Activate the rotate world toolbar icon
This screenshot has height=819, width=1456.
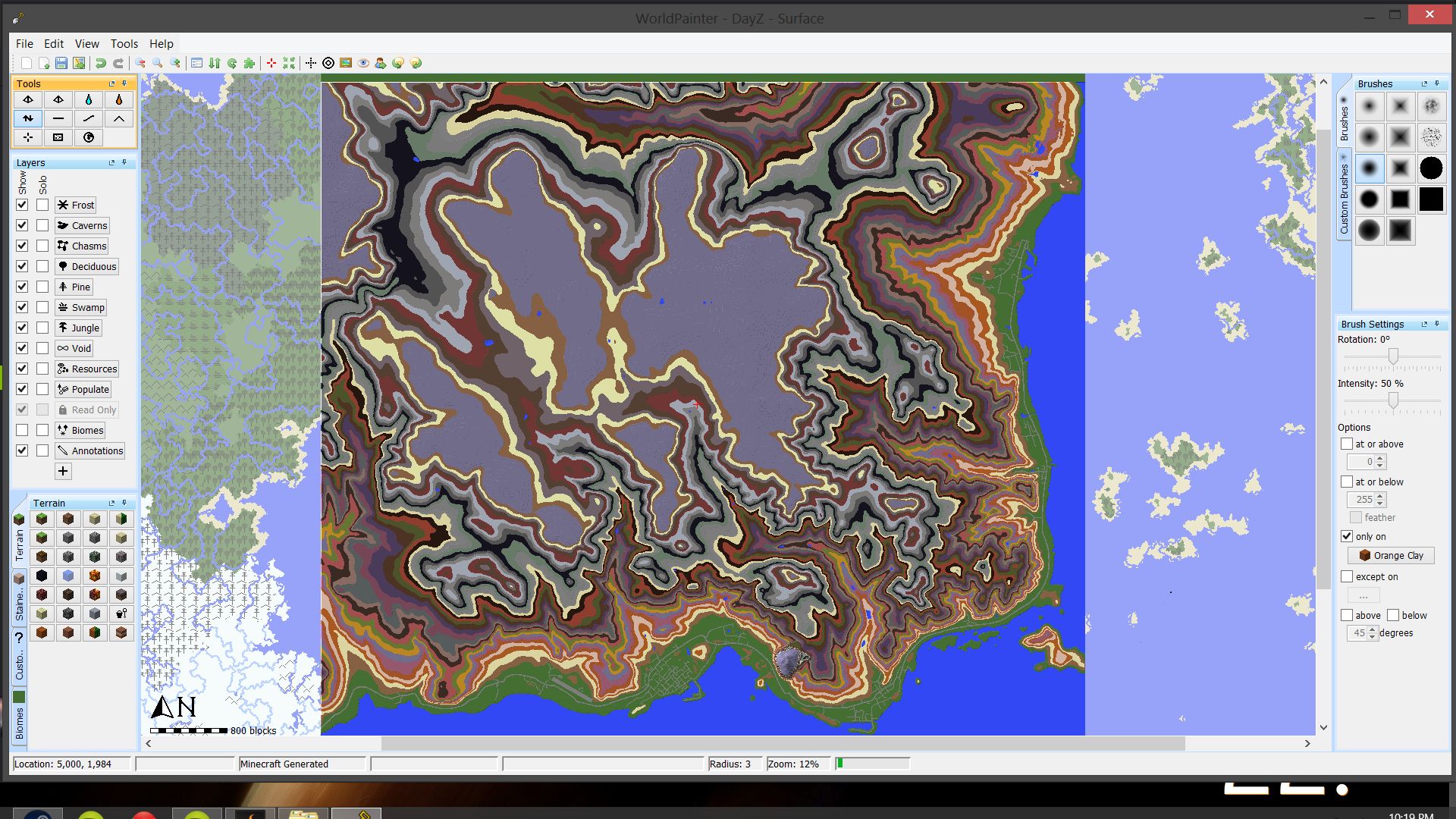(x=232, y=63)
